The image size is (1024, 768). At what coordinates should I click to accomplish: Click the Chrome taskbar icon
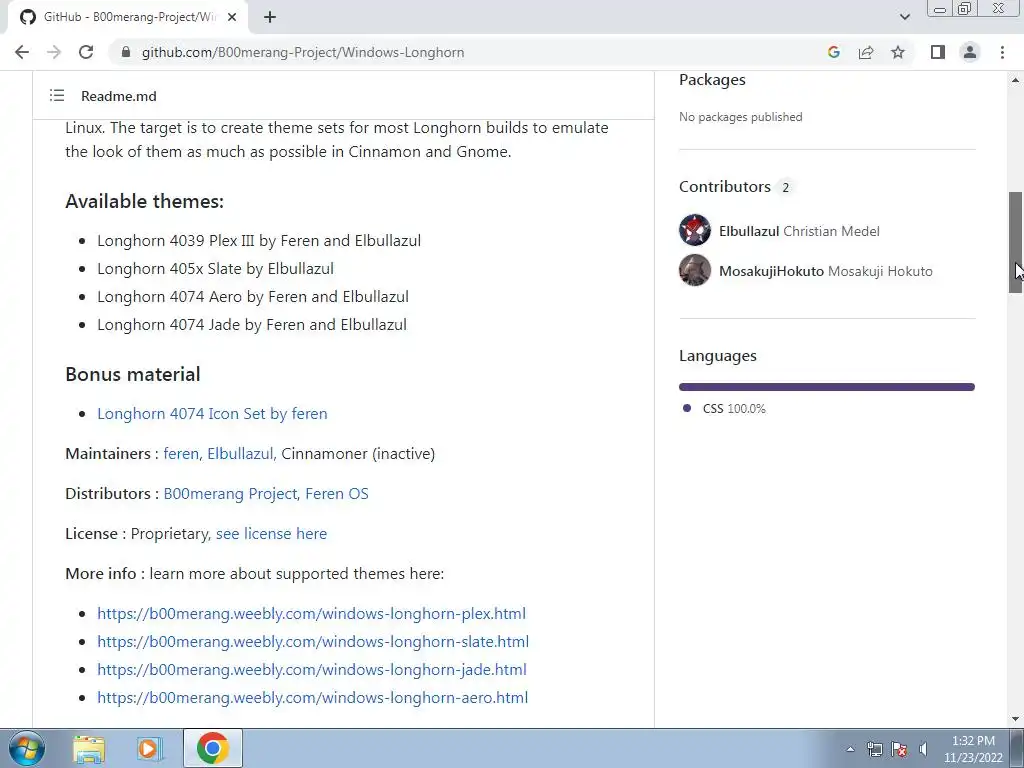pos(212,748)
